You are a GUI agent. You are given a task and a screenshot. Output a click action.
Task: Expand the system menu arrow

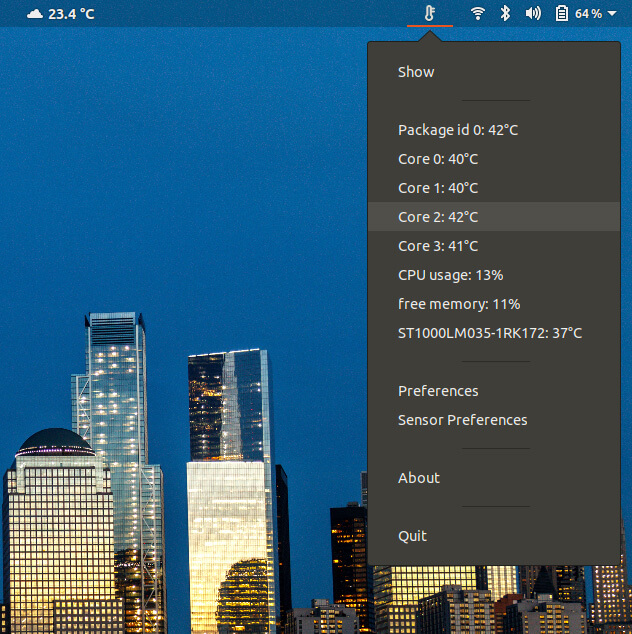point(612,13)
